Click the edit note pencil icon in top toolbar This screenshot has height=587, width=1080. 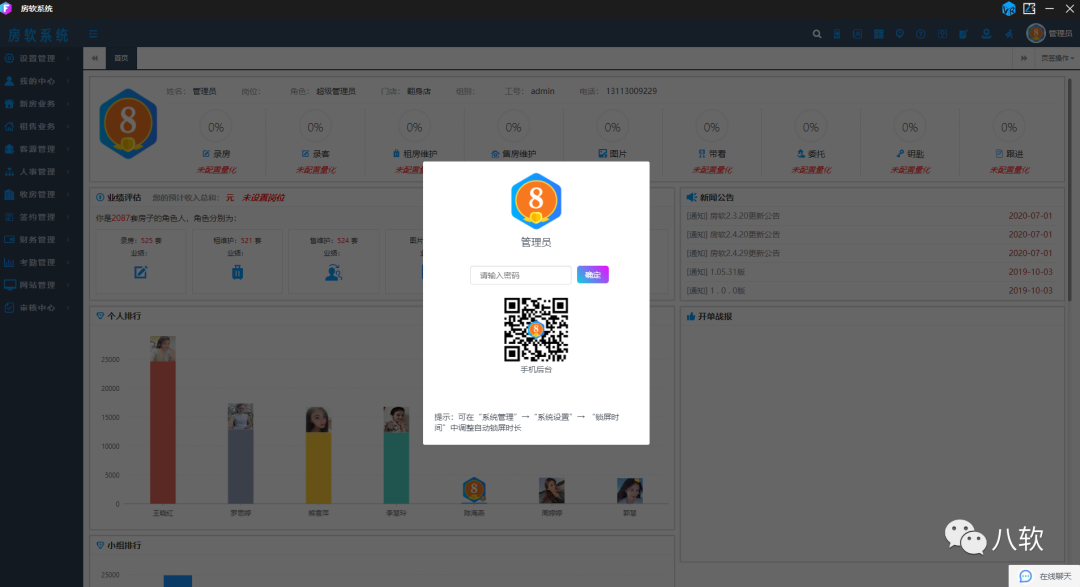pos(964,34)
